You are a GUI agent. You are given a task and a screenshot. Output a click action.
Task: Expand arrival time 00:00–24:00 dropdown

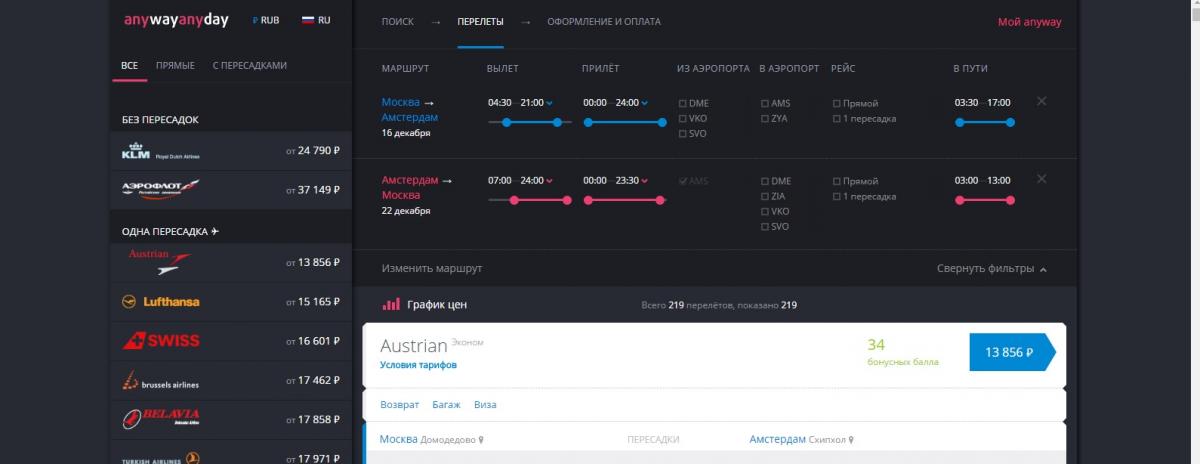pos(615,102)
